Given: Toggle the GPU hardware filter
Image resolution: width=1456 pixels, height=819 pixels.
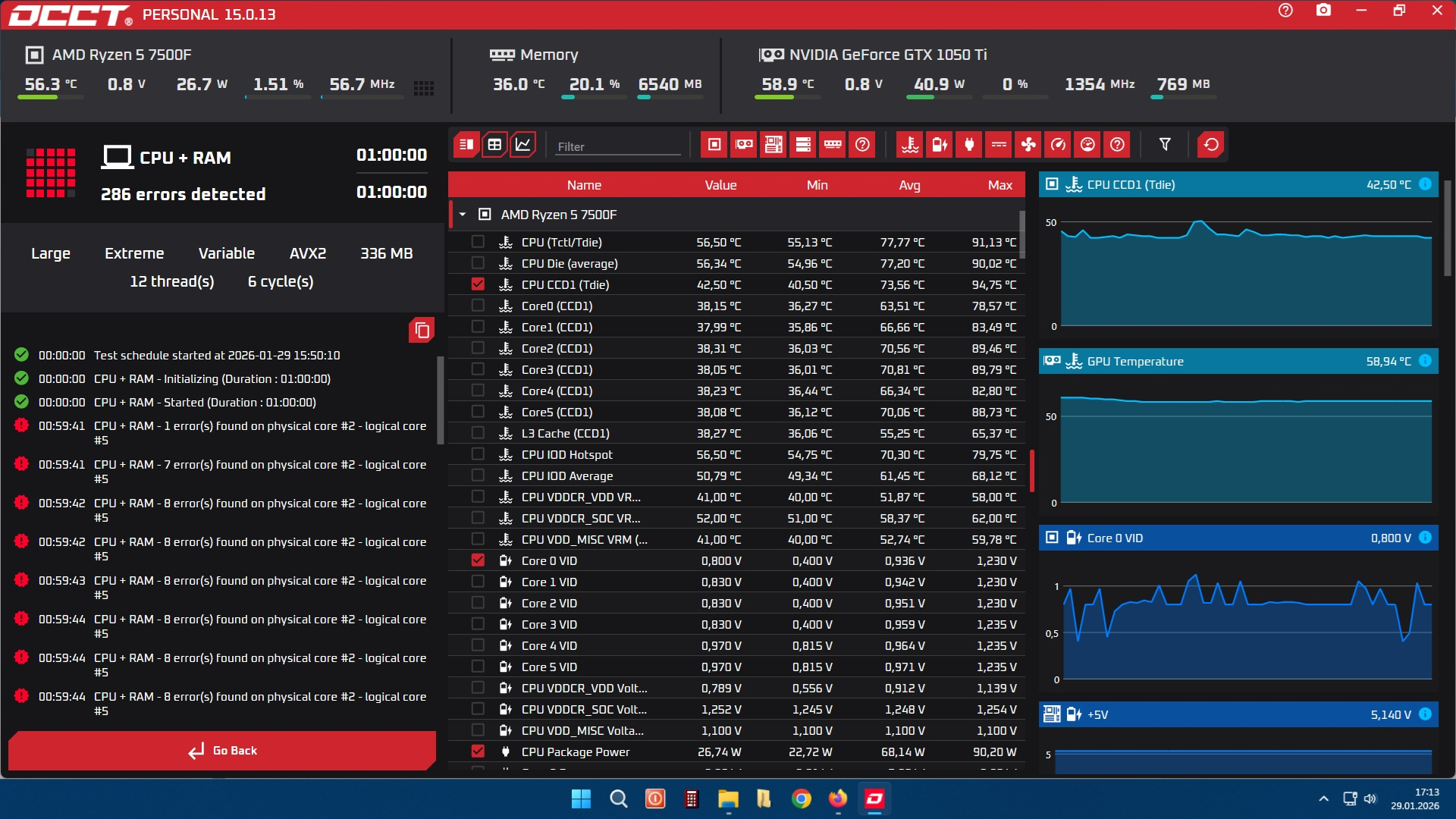Looking at the screenshot, I should (x=744, y=144).
